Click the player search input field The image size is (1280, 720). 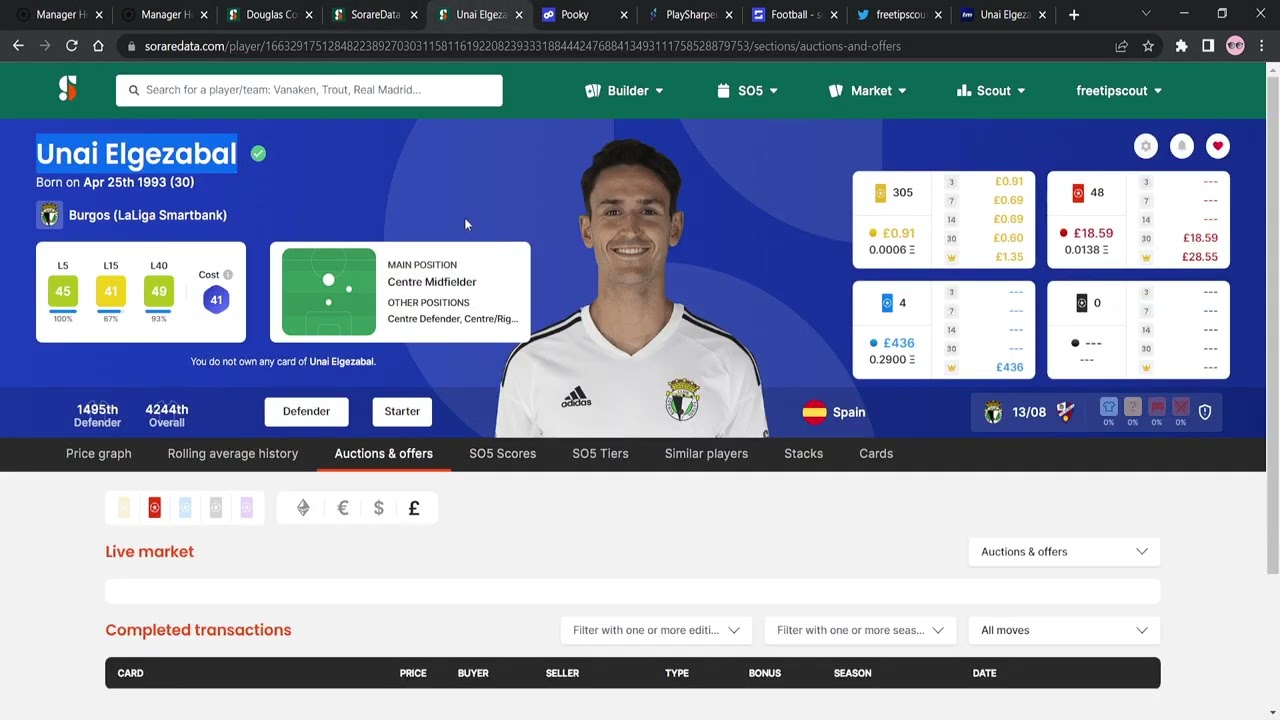click(309, 90)
